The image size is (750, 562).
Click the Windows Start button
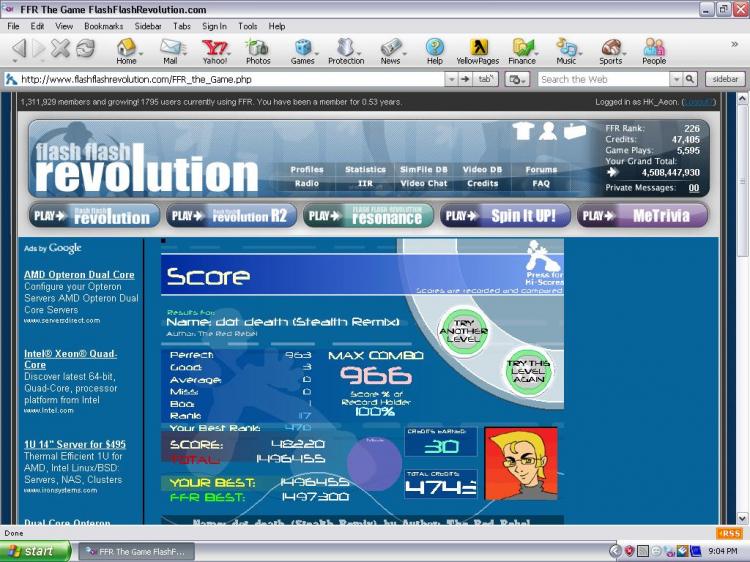(36, 551)
